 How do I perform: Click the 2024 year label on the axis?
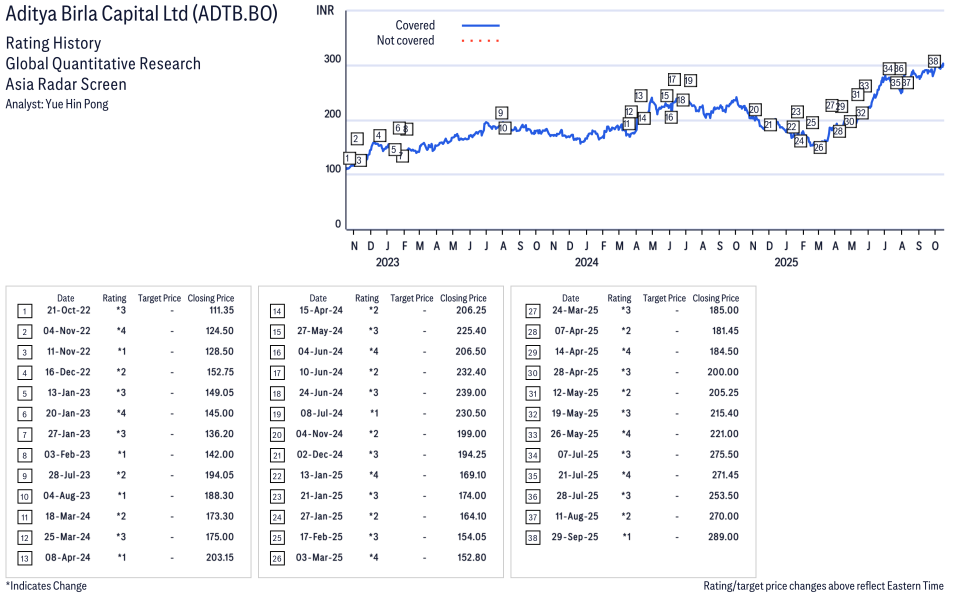click(586, 263)
